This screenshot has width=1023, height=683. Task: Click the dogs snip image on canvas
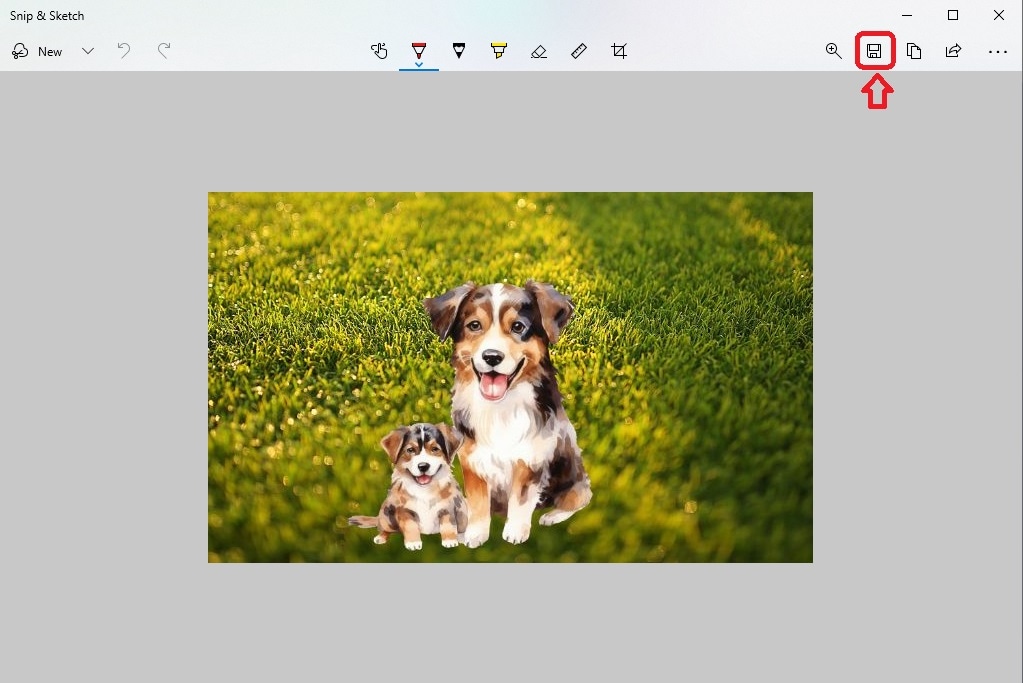tap(510, 377)
